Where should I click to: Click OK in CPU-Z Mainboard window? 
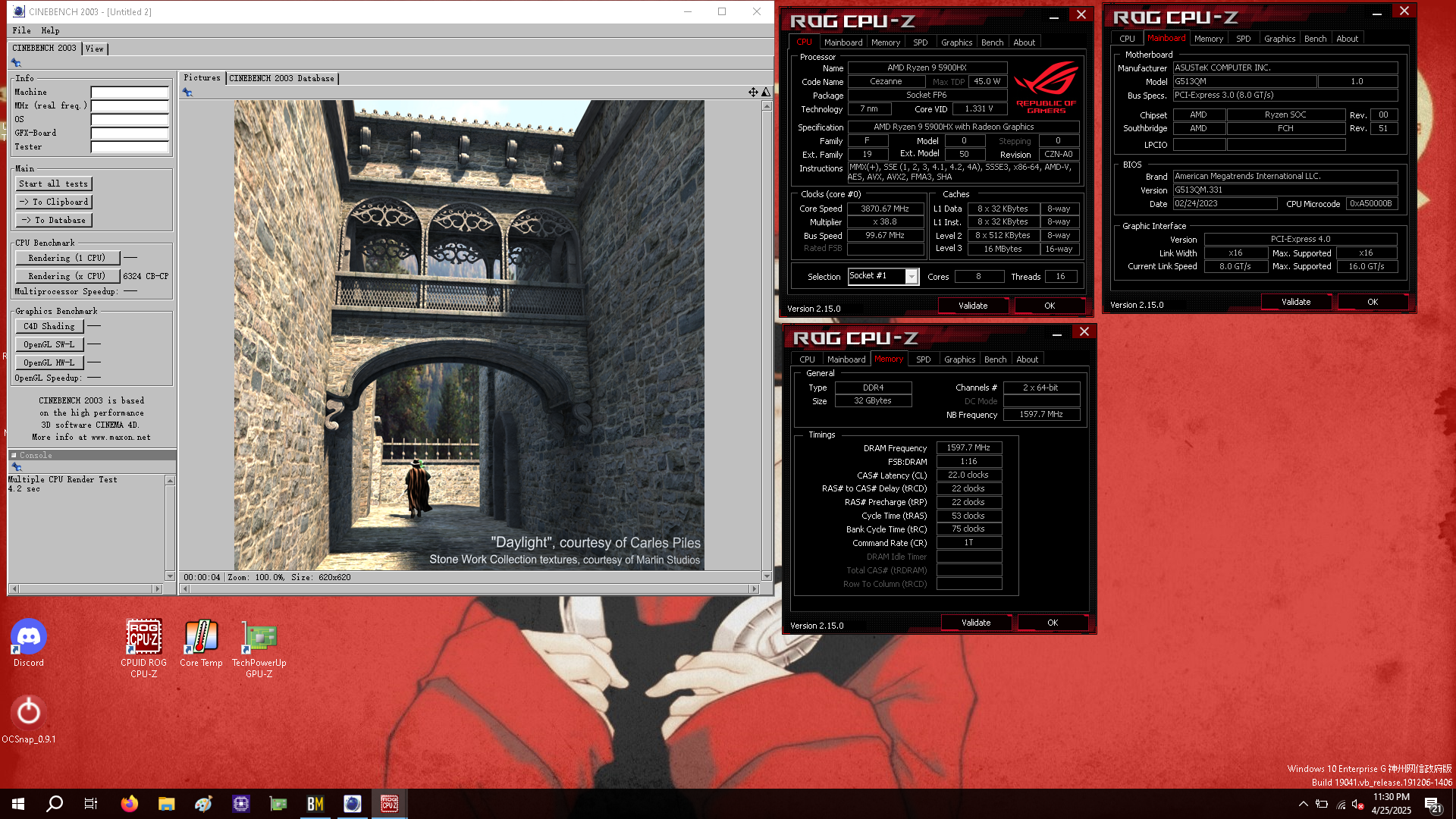click(x=1373, y=302)
